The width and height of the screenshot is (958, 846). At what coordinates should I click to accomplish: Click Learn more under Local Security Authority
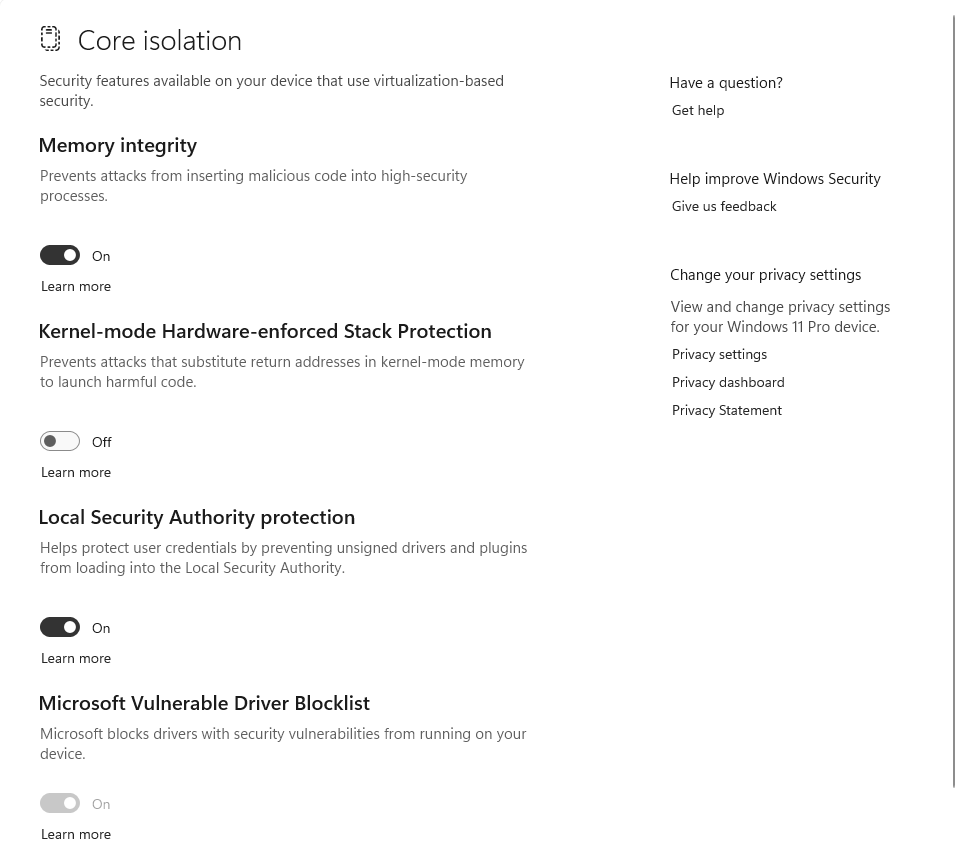(76, 659)
